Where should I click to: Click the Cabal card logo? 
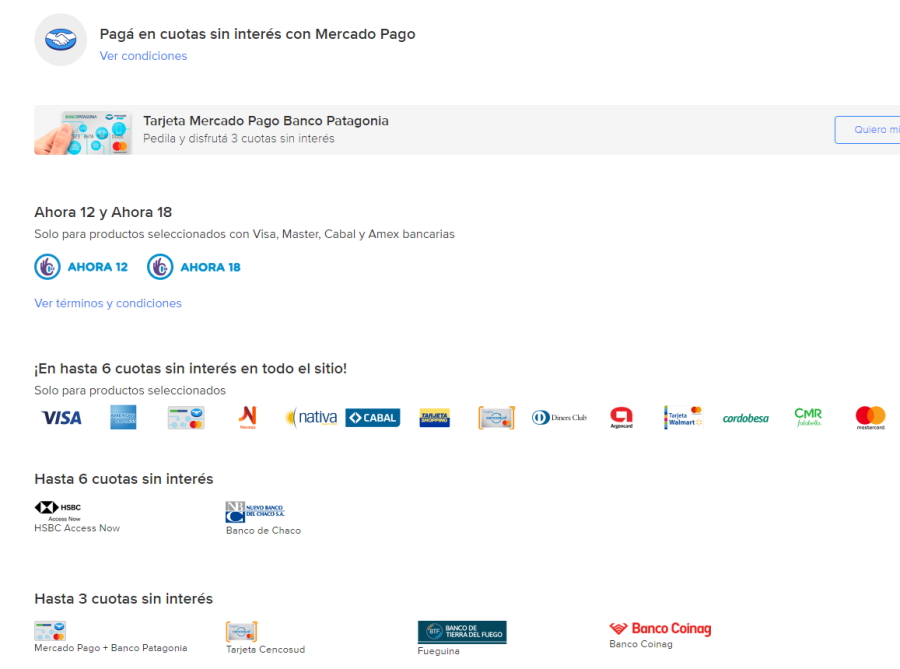tap(372, 418)
